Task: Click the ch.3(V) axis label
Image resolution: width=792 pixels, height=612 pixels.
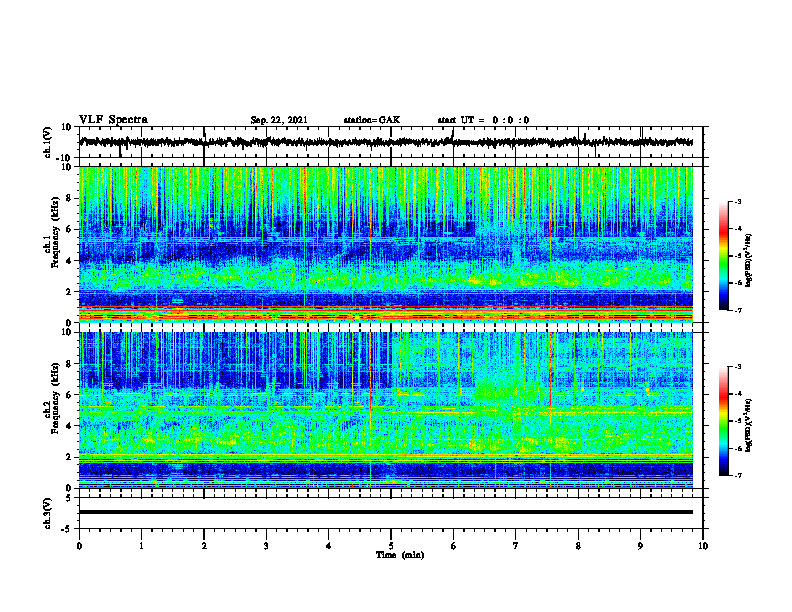Action: point(48,513)
